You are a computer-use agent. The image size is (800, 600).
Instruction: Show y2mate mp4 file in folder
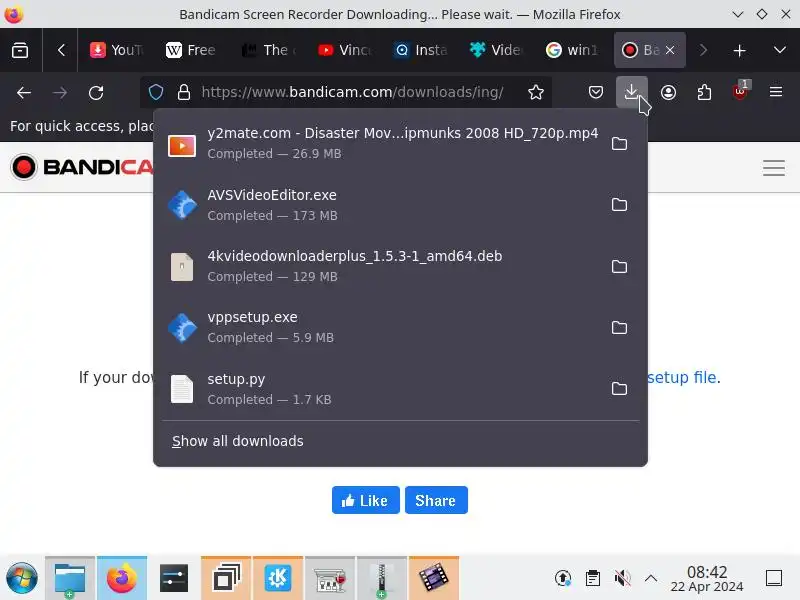619,143
